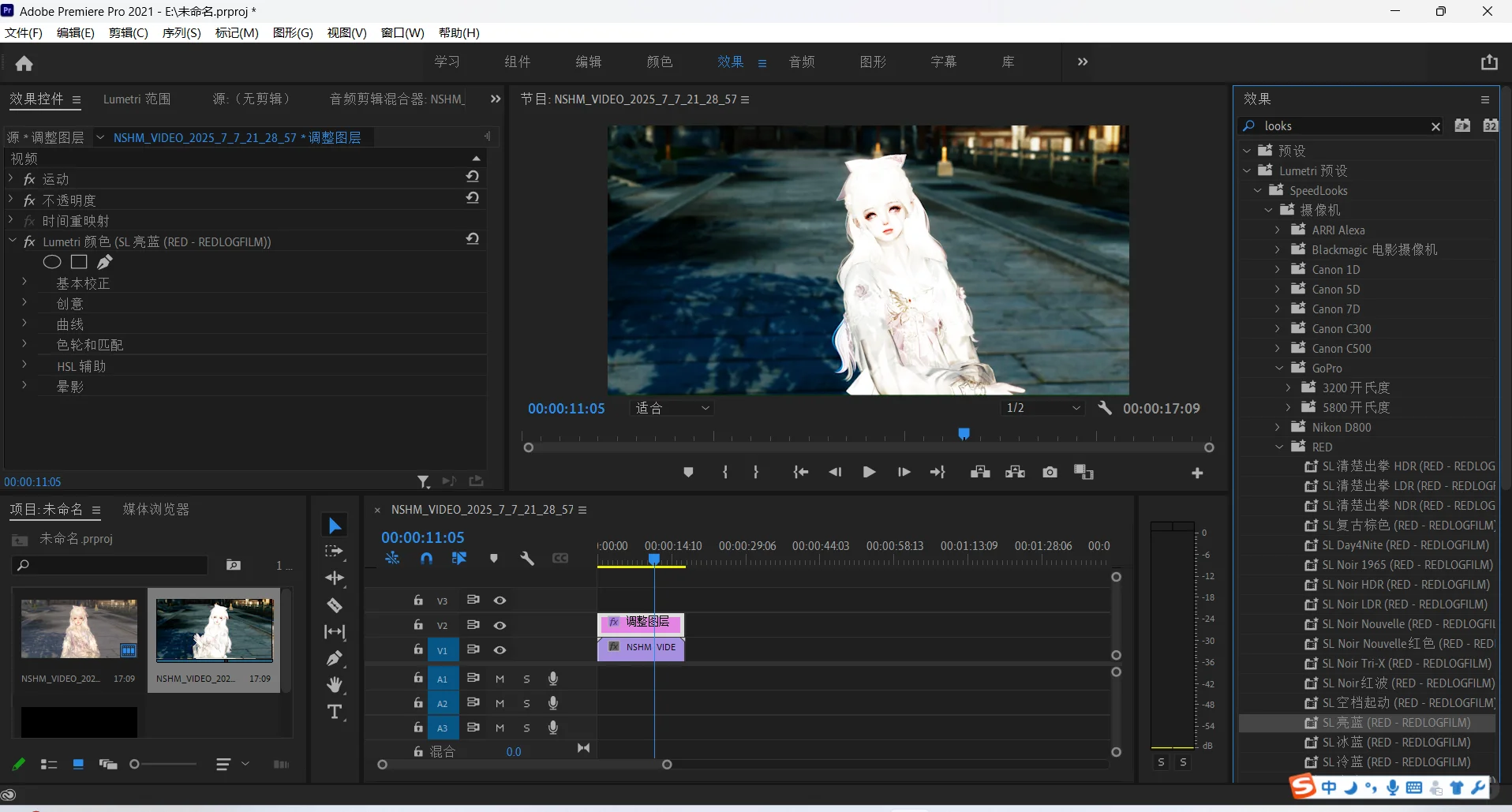
Task: Select the Hand tool
Action: [335, 684]
